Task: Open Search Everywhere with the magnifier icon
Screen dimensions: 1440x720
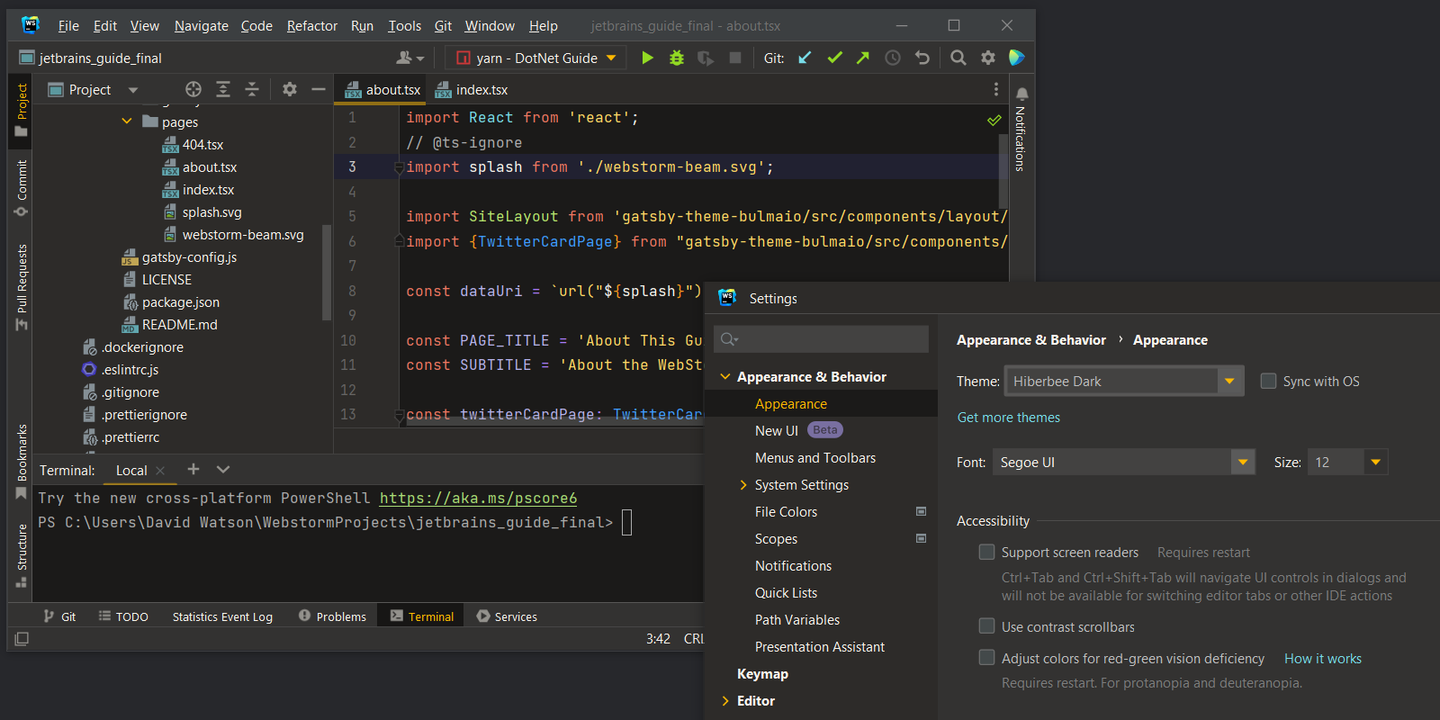Action: tap(957, 57)
